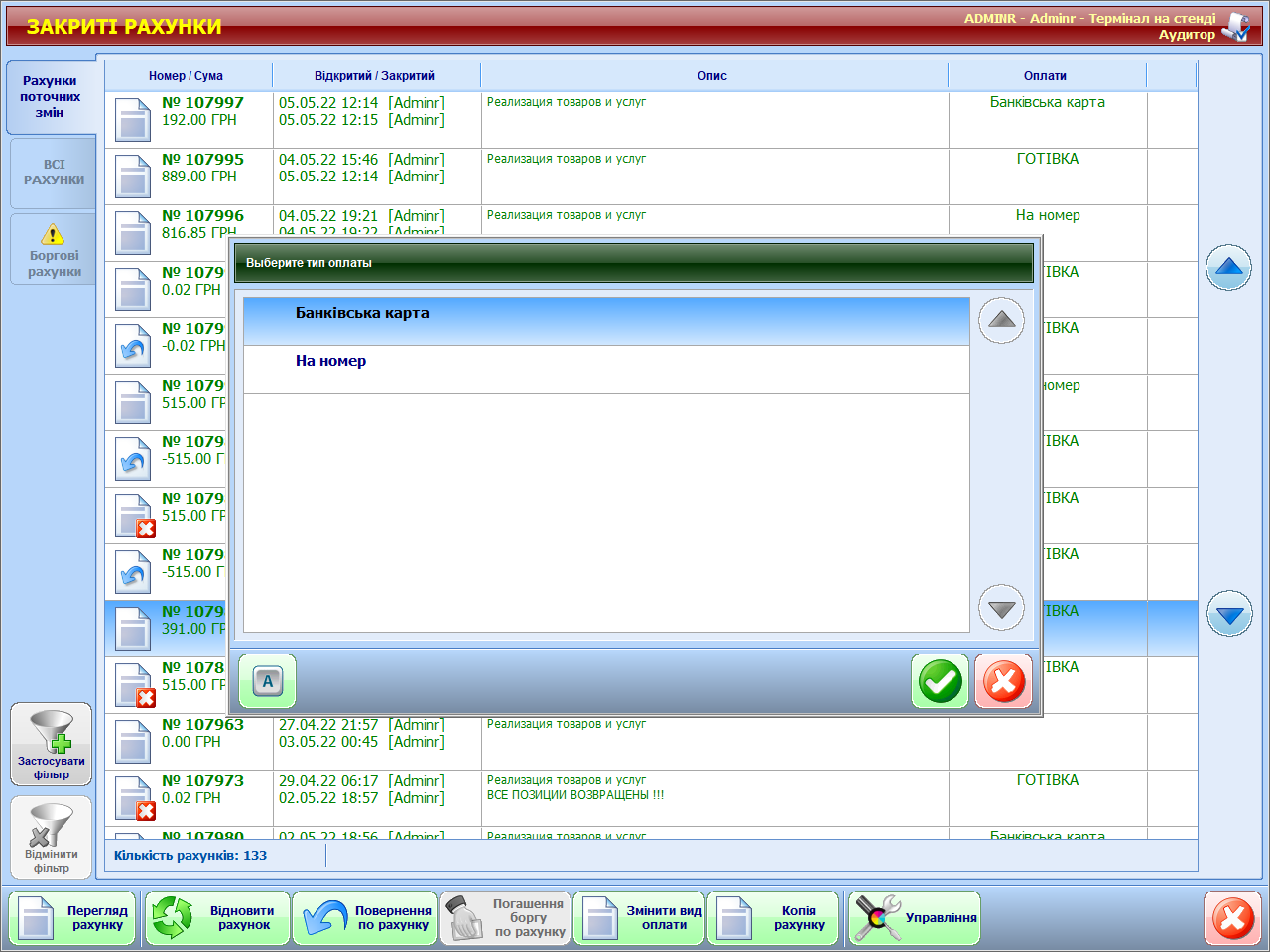Viewport: 1270px width, 952px height.
Task: Click the blue up arrow beside invoices table
Action: coord(1228,267)
